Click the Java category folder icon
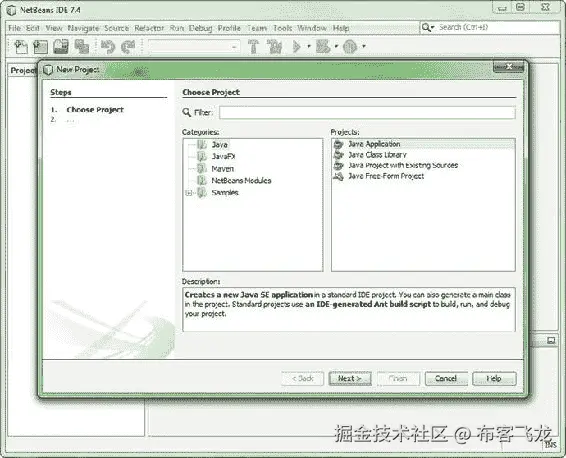This screenshot has height=458, width=566. [202, 145]
